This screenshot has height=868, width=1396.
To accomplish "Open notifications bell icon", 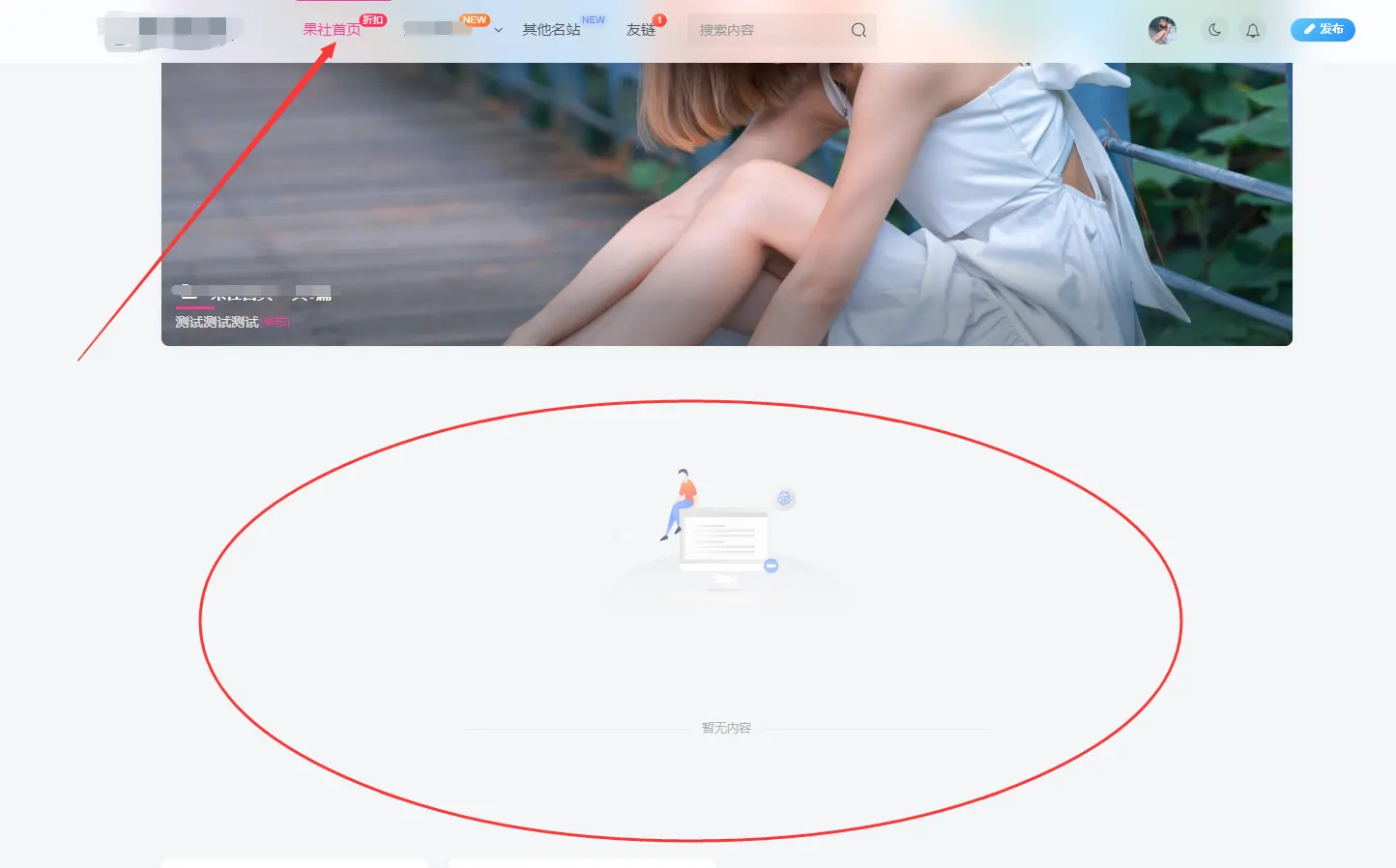I will pos(1252,30).
